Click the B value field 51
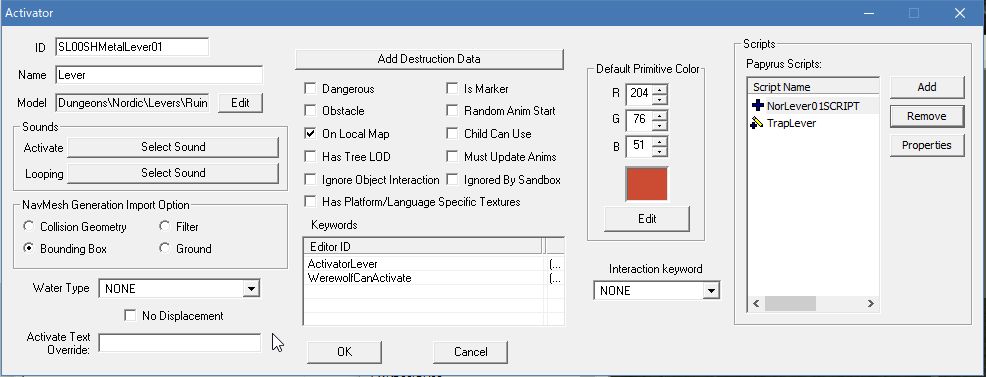Screen dimensions: 986x377 [640, 146]
